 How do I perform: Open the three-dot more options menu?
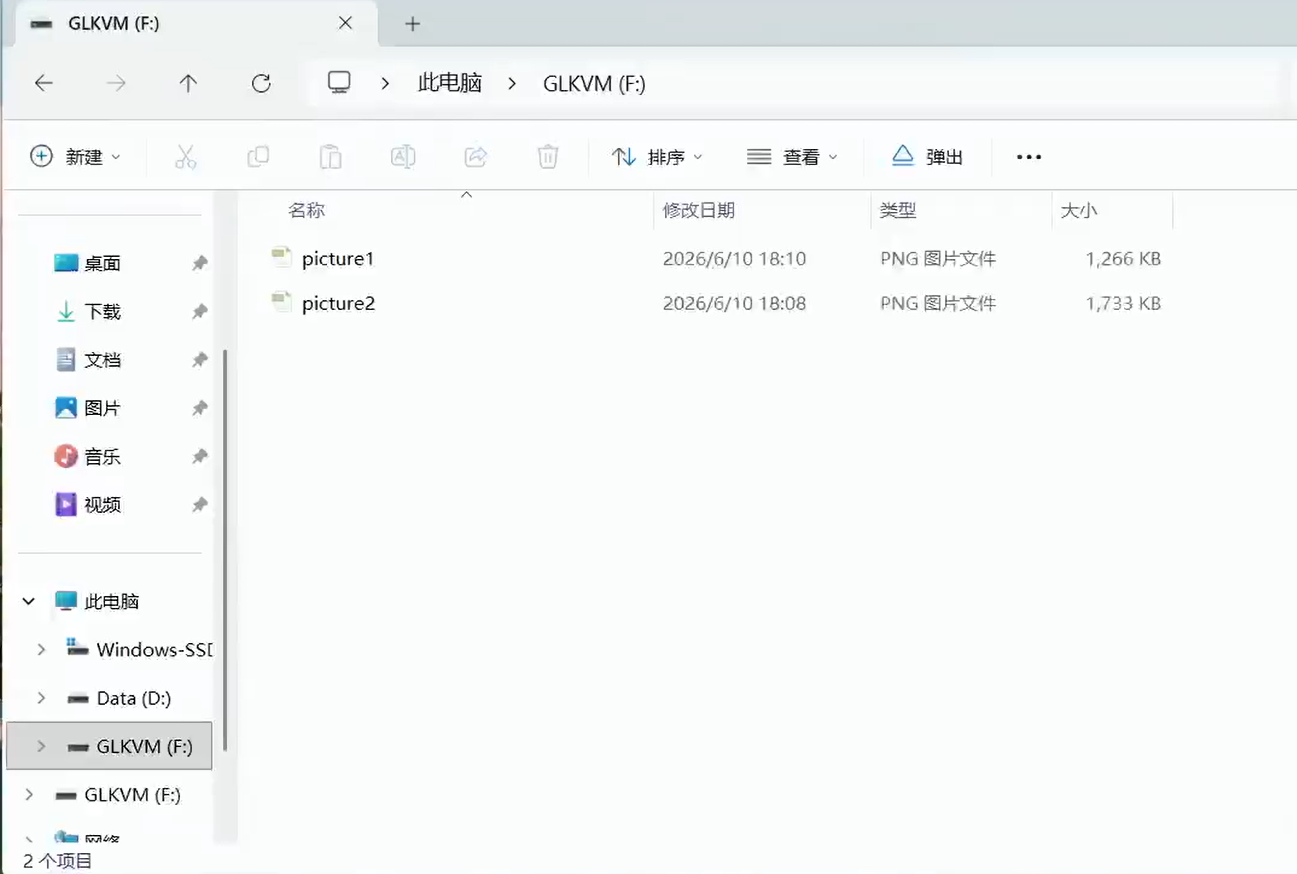[x=1029, y=157]
